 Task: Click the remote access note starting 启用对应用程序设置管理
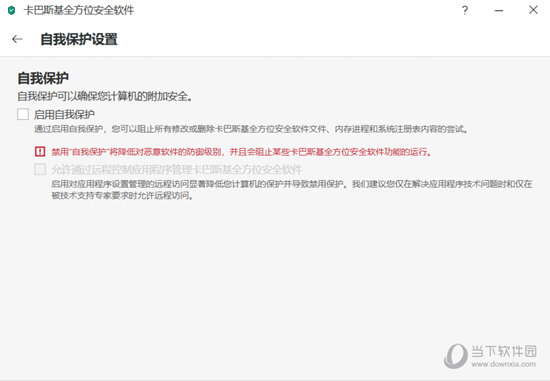(x=292, y=189)
